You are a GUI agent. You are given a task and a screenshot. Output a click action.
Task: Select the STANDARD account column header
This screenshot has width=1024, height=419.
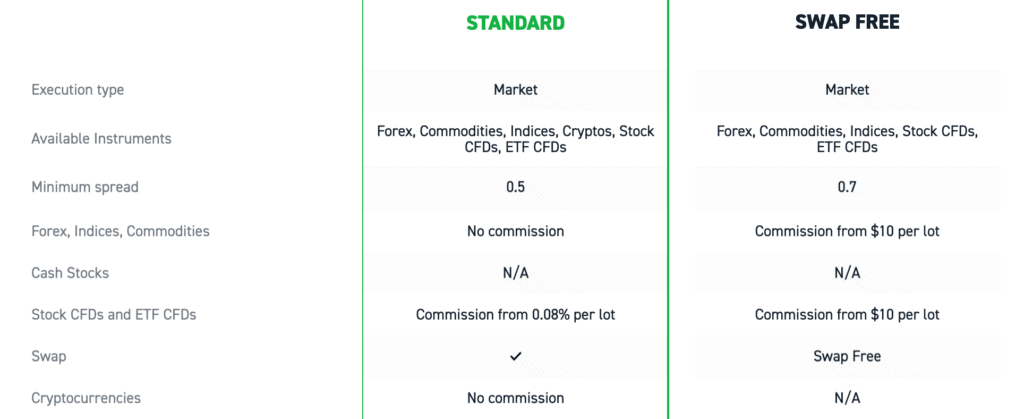pyautogui.click(x=515, y=23)
